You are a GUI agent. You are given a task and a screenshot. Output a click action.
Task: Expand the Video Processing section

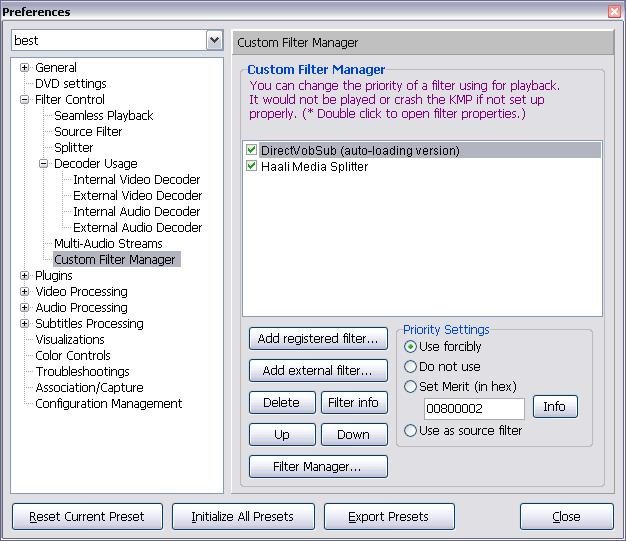coord(25,292)
